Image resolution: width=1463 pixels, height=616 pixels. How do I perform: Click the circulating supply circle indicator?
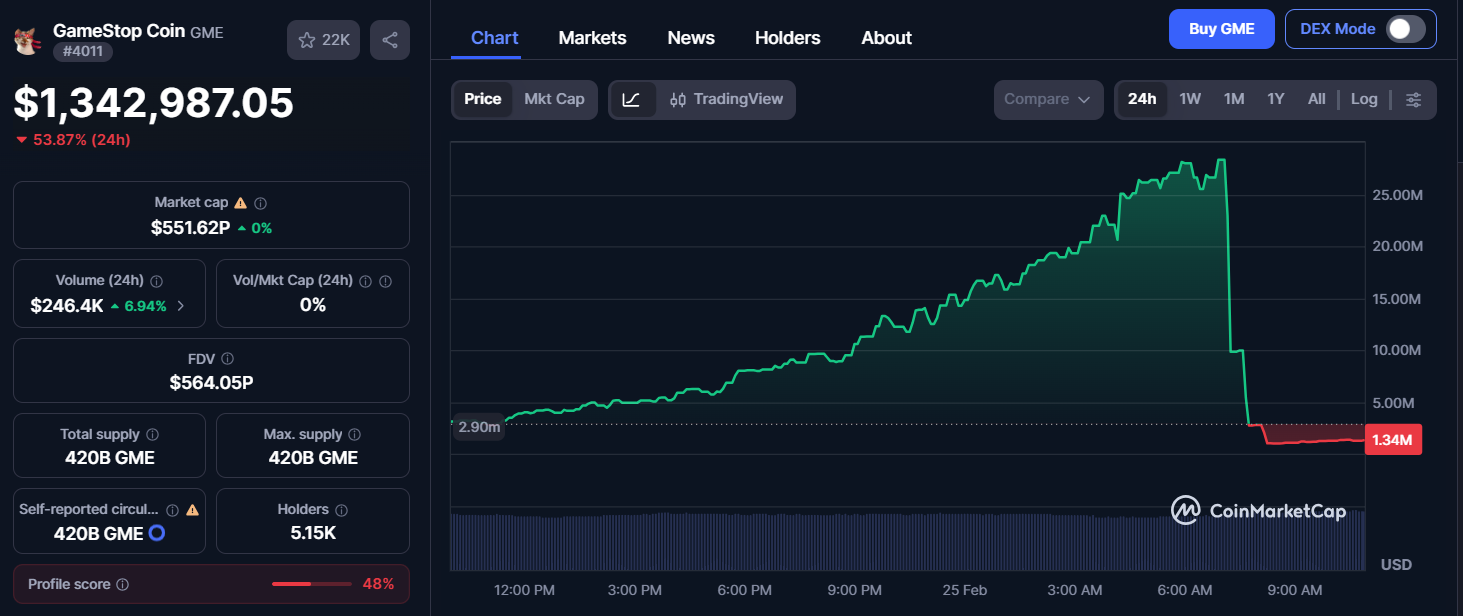pos(157,534)
